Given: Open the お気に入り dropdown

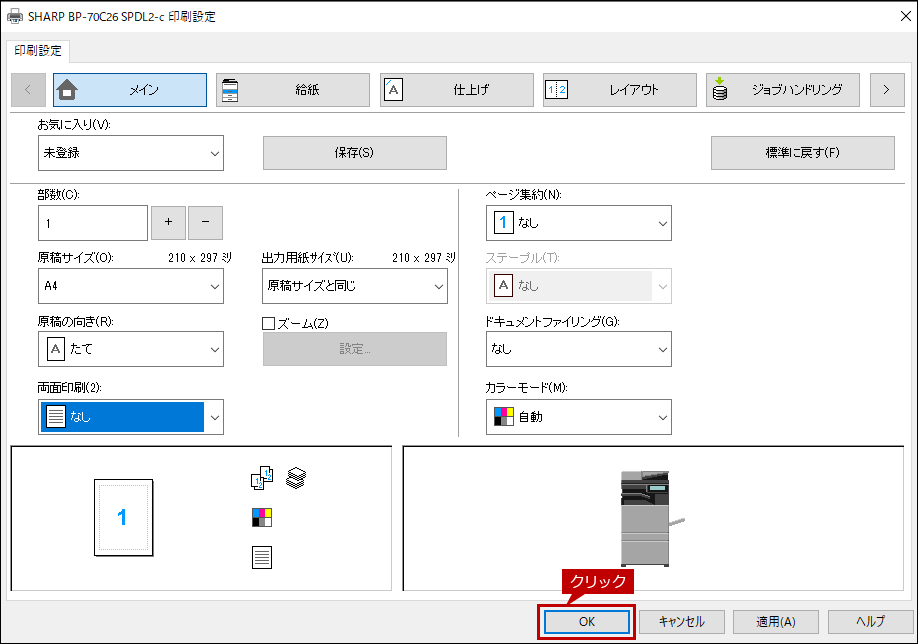Looking at the screenshot, I should 131,153.
